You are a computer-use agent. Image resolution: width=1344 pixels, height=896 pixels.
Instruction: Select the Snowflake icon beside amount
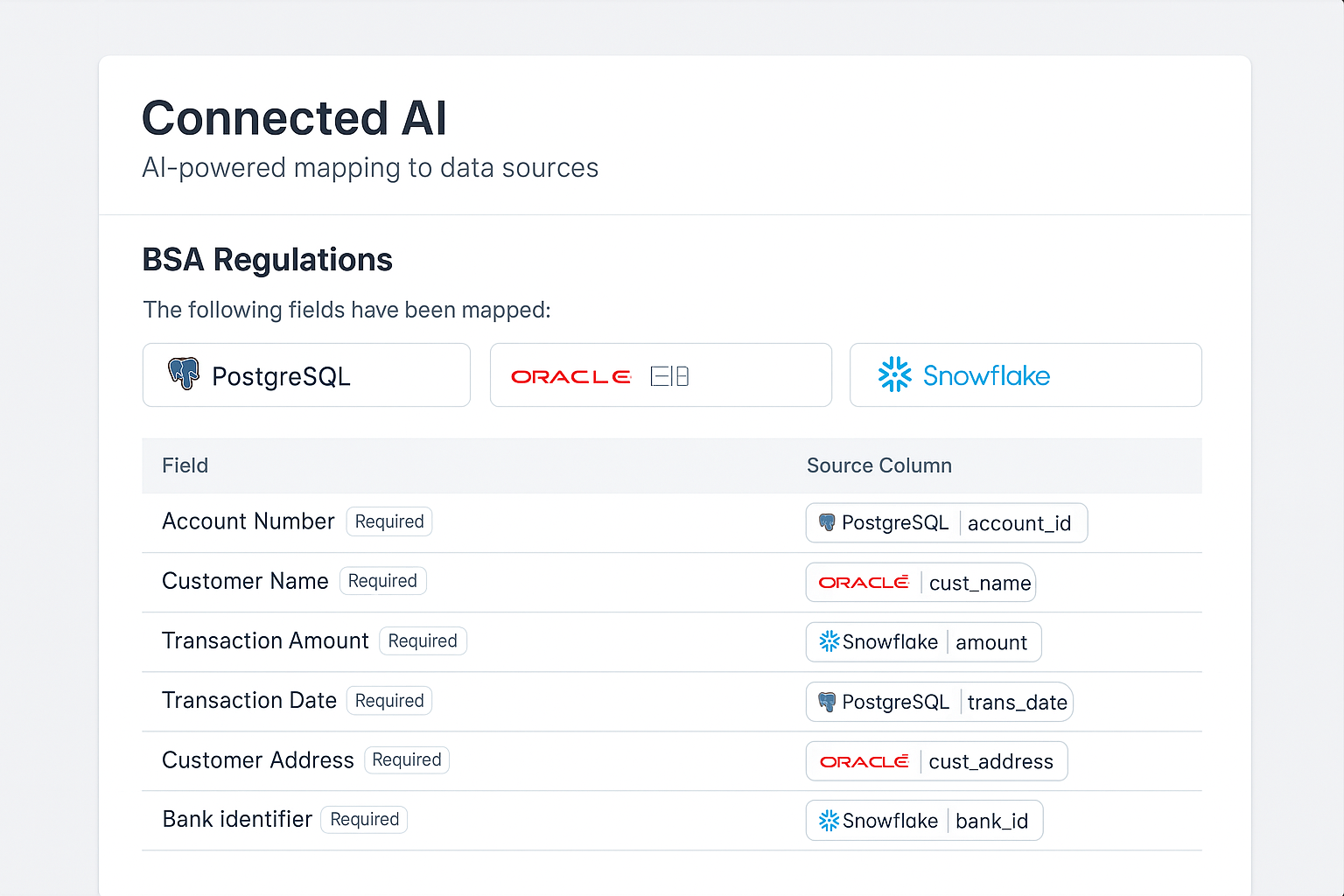(x=829, y=641)
